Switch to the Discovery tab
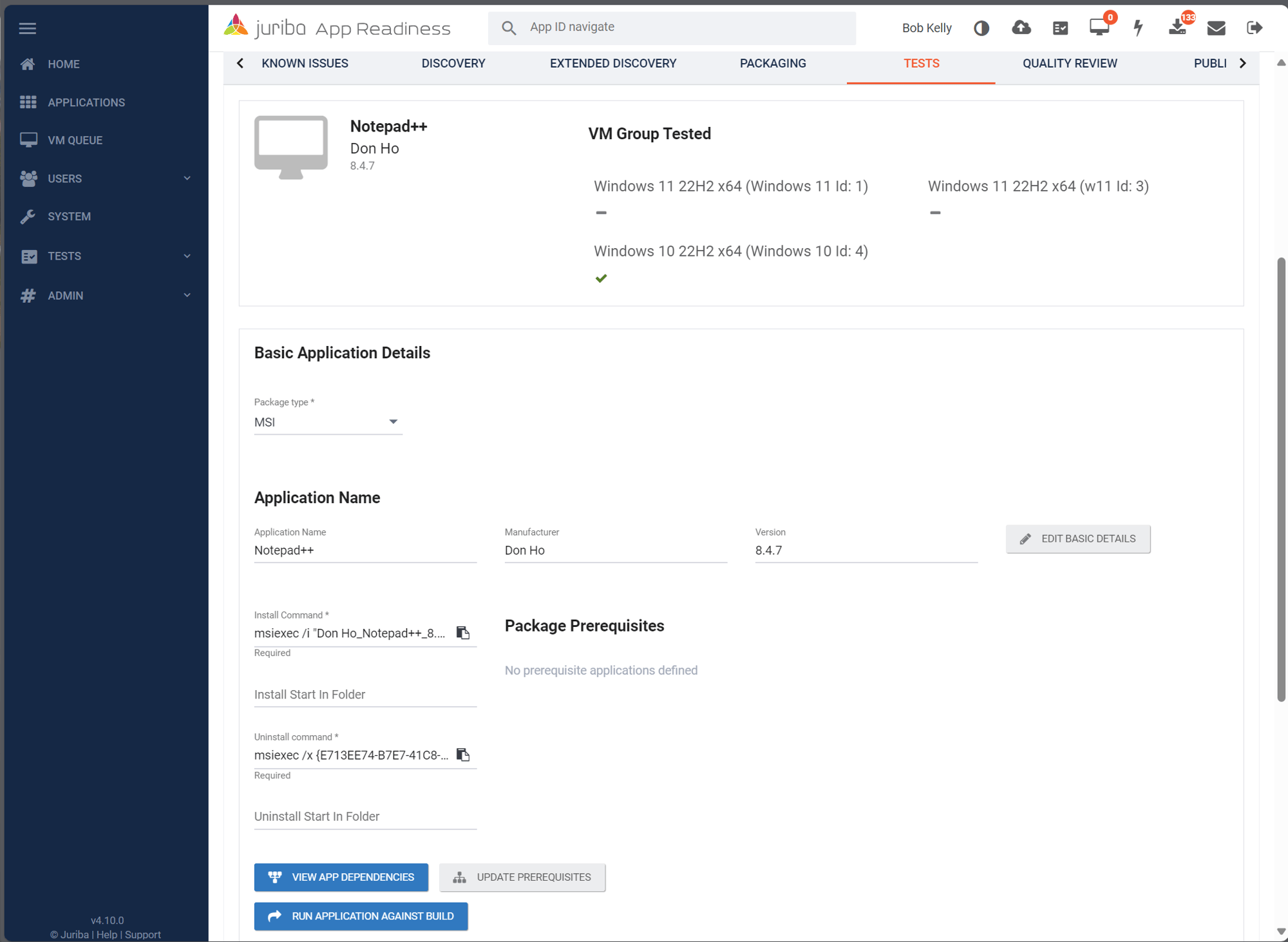The image size is (1288, 942). coord(453,63)
